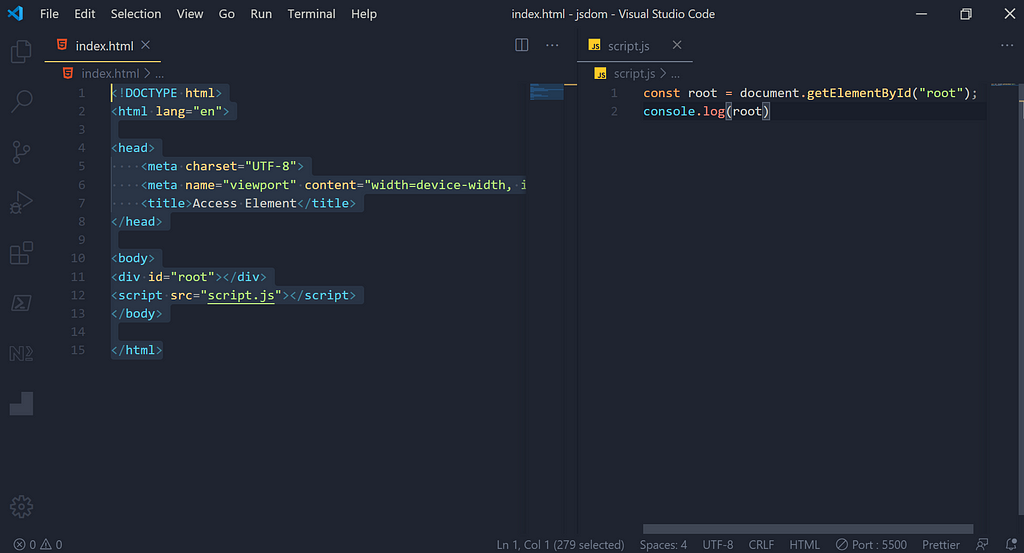The image size is (1024, 553).
Task: Open more actions for left editor group
Action: [552, 45]
